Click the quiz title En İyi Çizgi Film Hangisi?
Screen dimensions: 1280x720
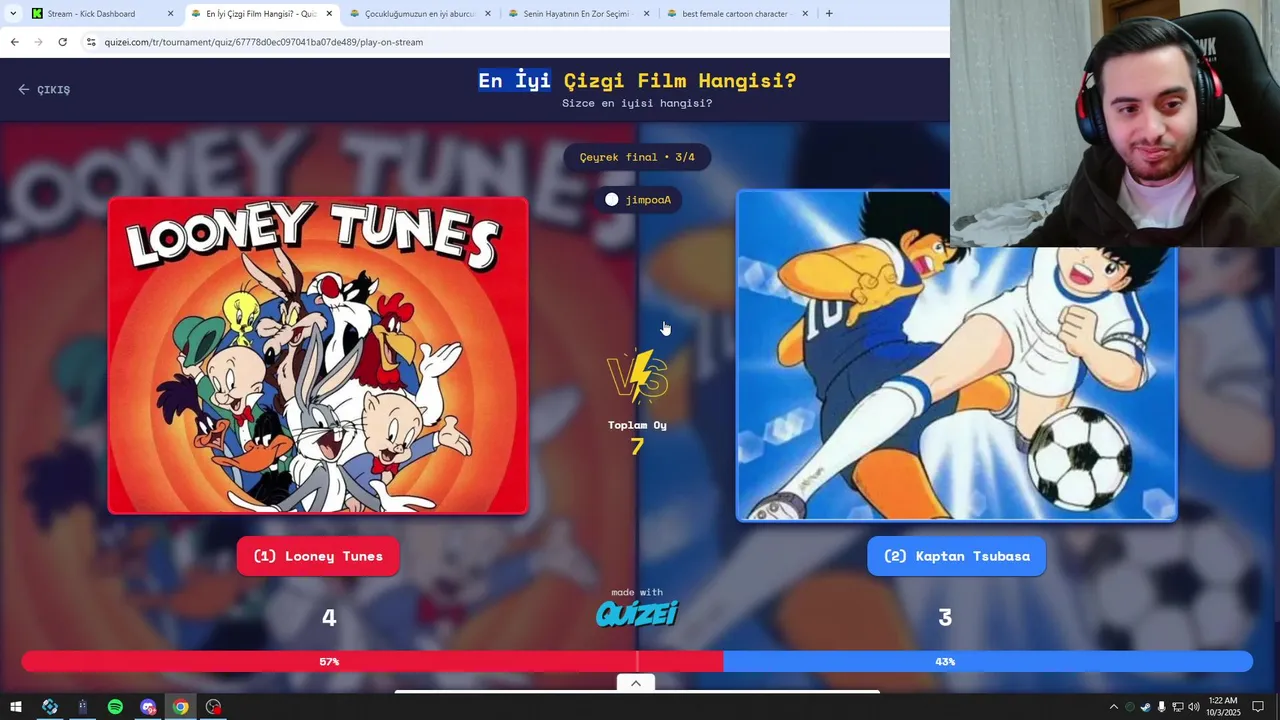point(637,81)
